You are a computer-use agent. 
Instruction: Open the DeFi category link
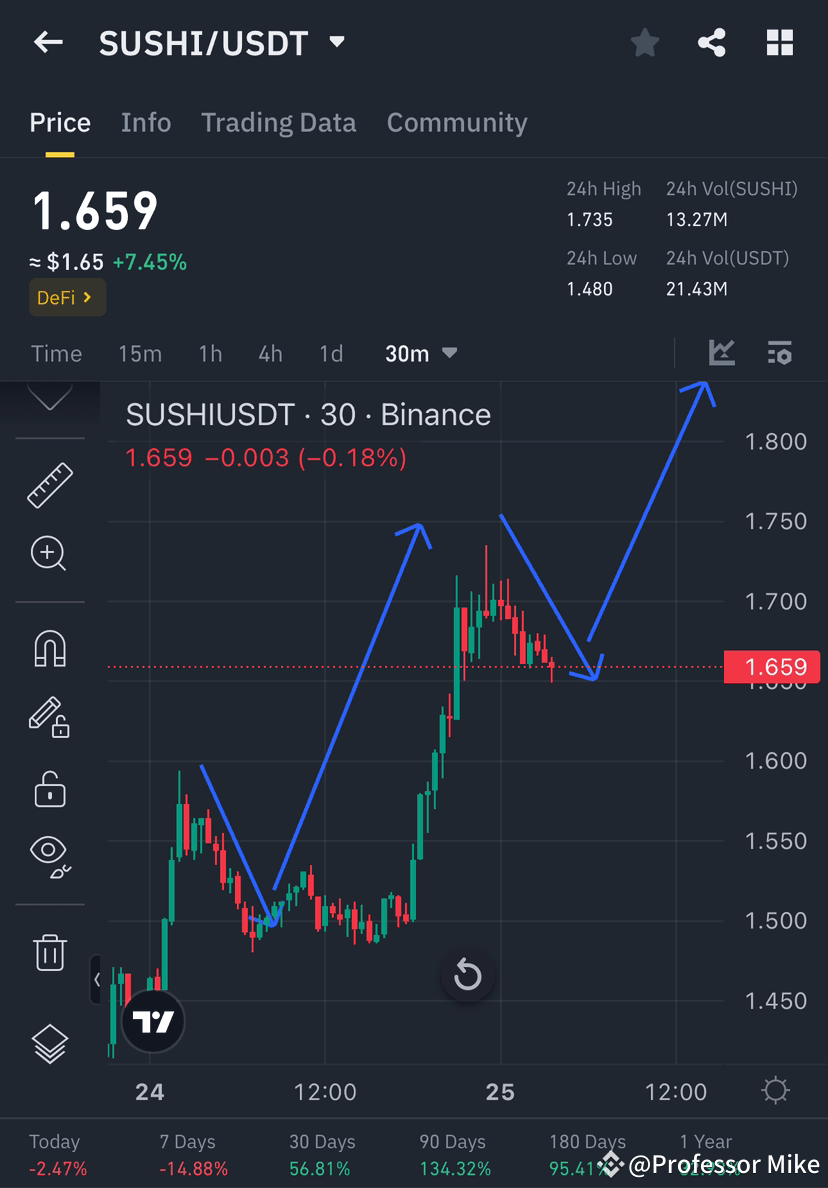[x=66, y=297]
